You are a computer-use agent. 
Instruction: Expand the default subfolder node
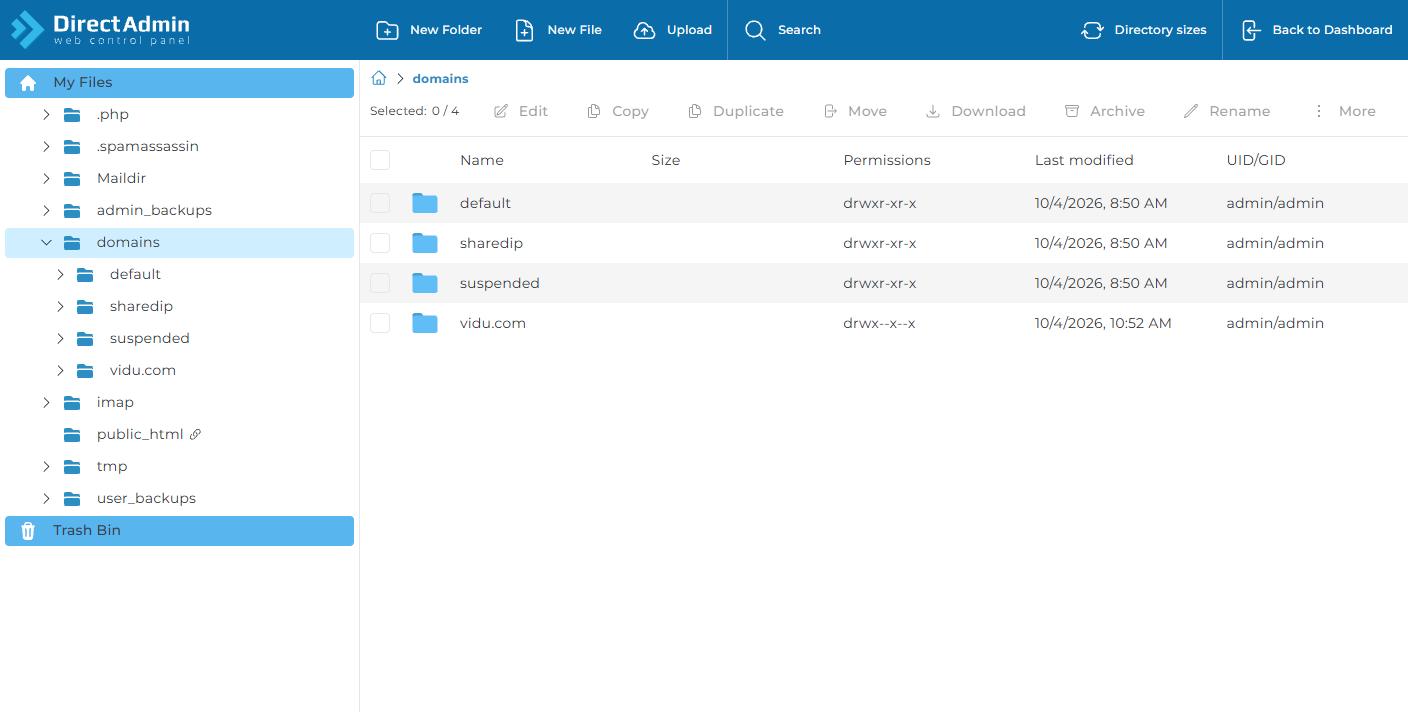pyautogui.click(x=60, y=275)
